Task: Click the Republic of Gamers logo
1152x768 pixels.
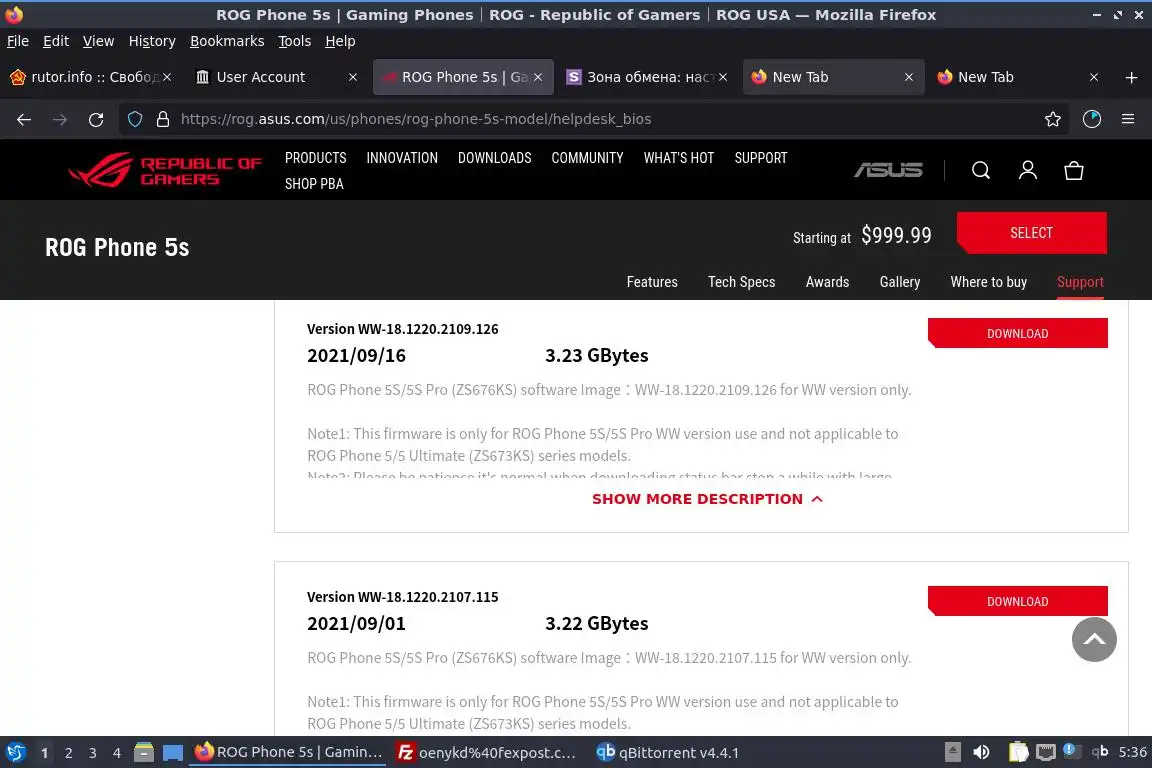Action: click(165, 171)
